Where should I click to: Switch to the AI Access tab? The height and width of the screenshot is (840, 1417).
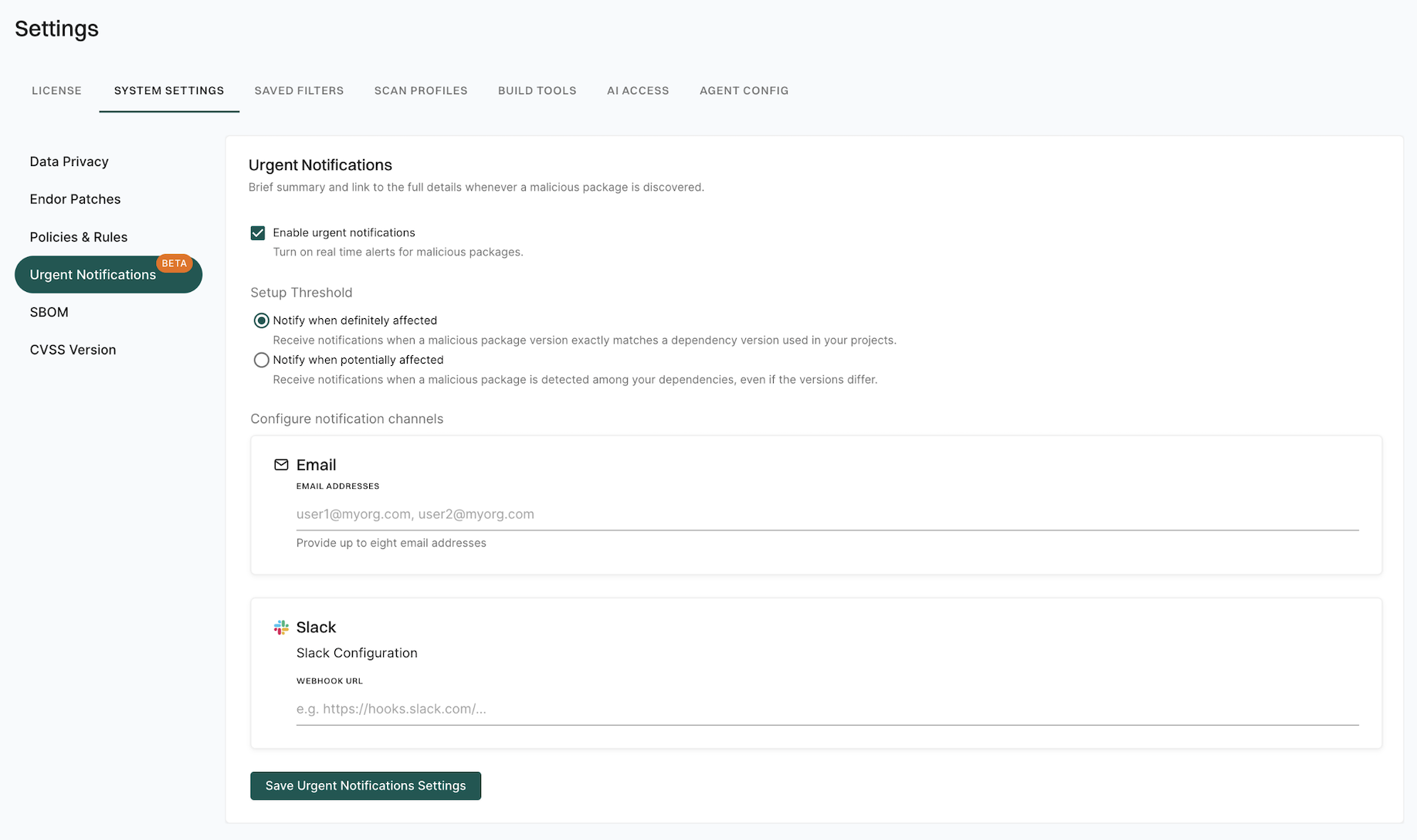click(x=638, y=90)
